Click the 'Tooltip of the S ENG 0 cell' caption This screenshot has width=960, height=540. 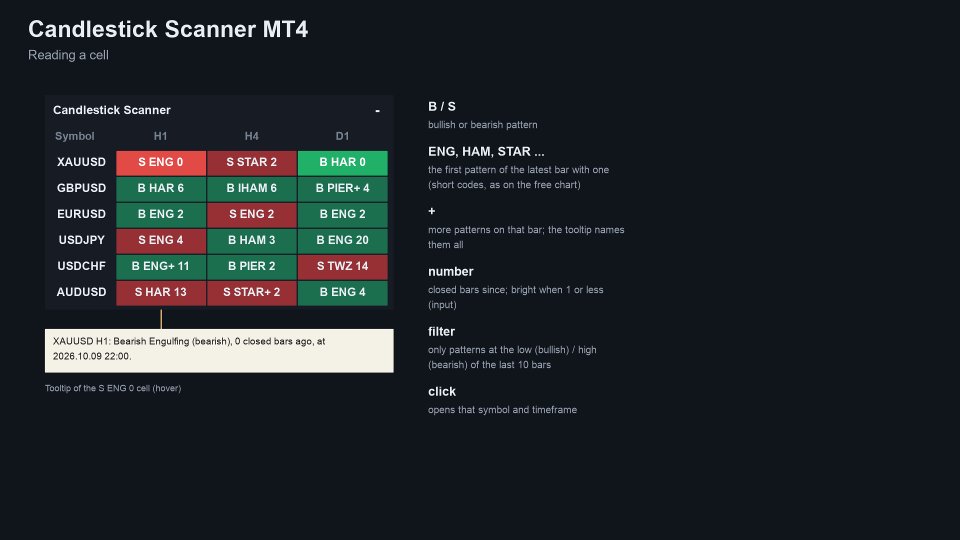113,388
